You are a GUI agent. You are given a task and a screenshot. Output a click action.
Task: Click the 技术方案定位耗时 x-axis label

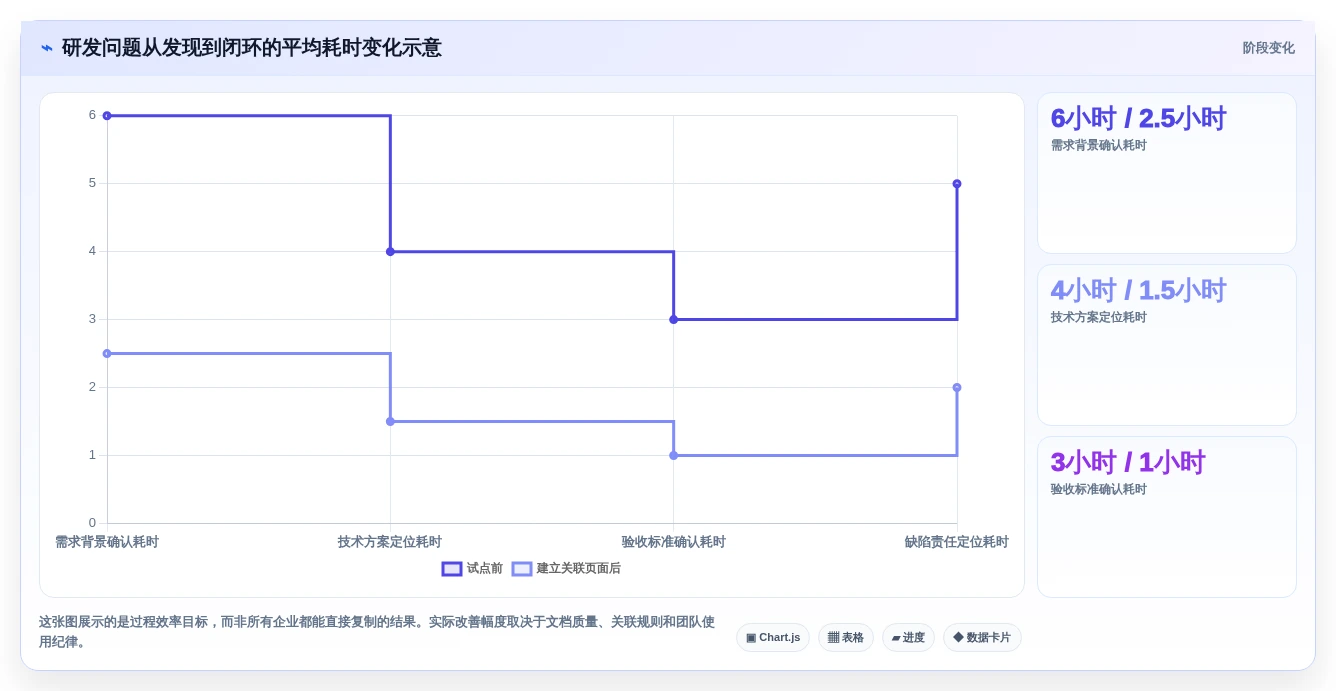(x=390, y=542)
